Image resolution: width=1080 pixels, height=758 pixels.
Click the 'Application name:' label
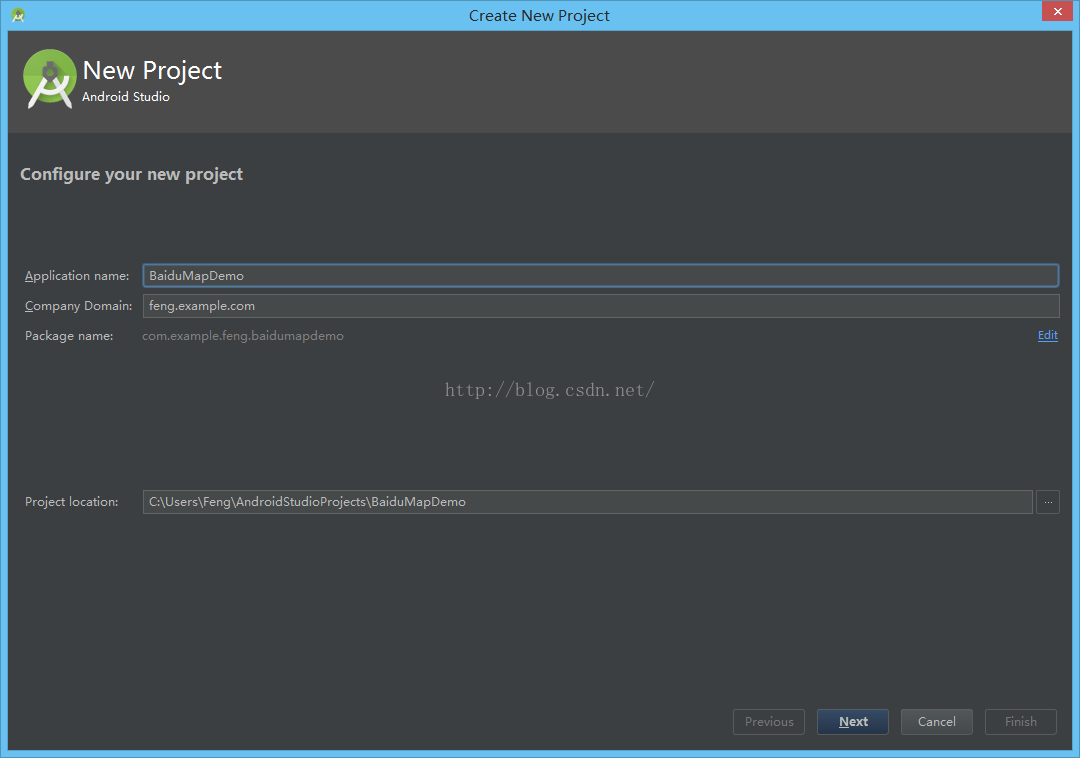coord(77,275)
